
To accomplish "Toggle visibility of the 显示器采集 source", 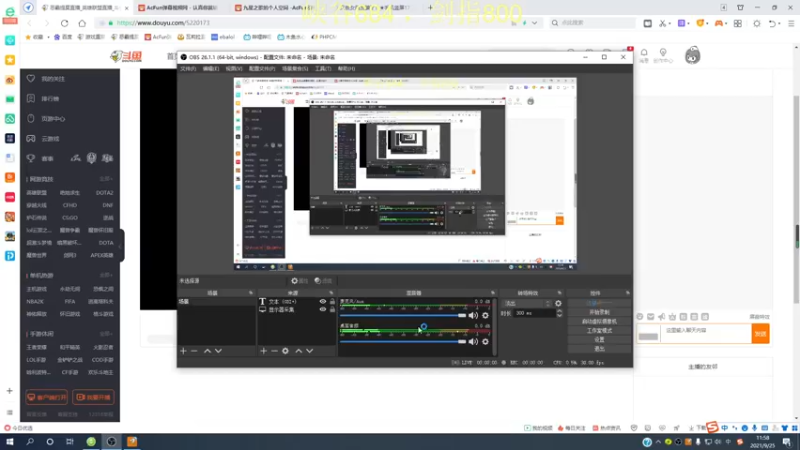I will coord(322,309).
